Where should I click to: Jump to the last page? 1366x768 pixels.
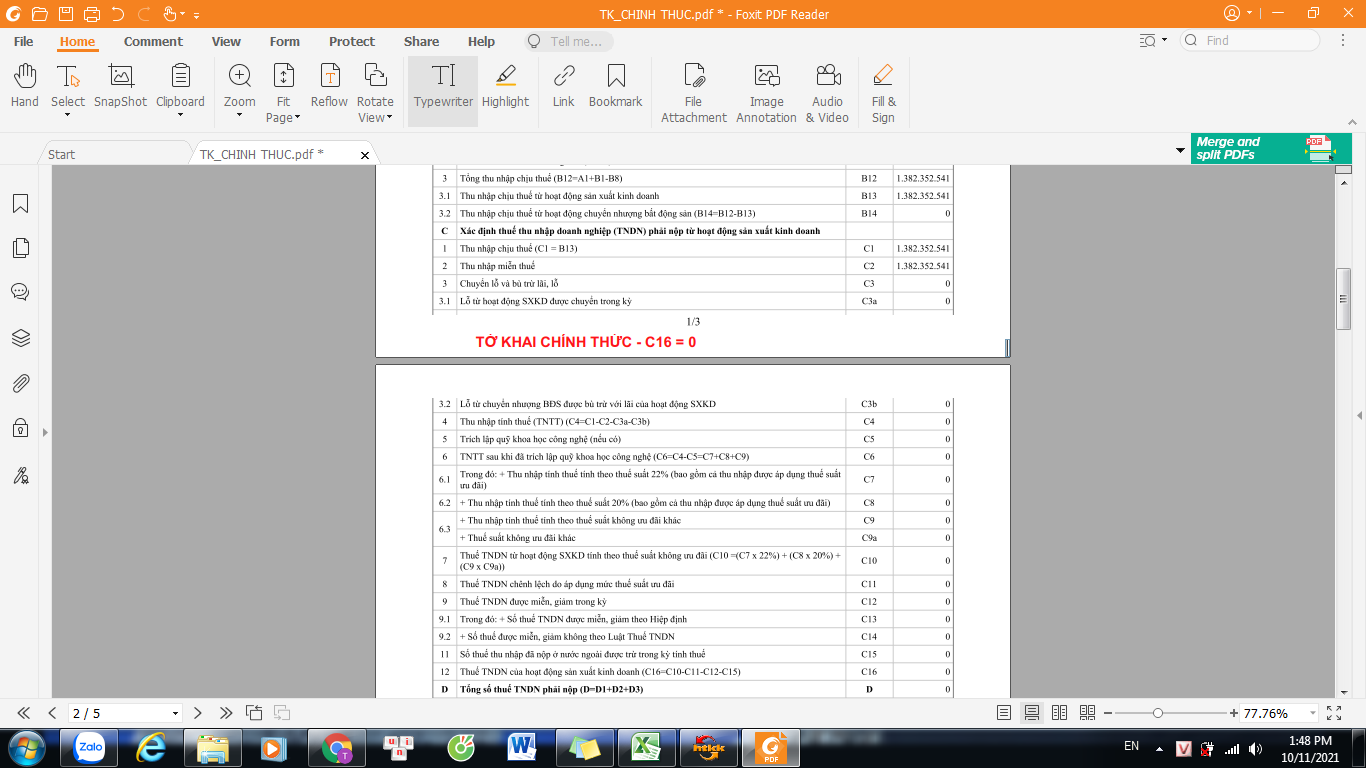click(x=226, y=713)
